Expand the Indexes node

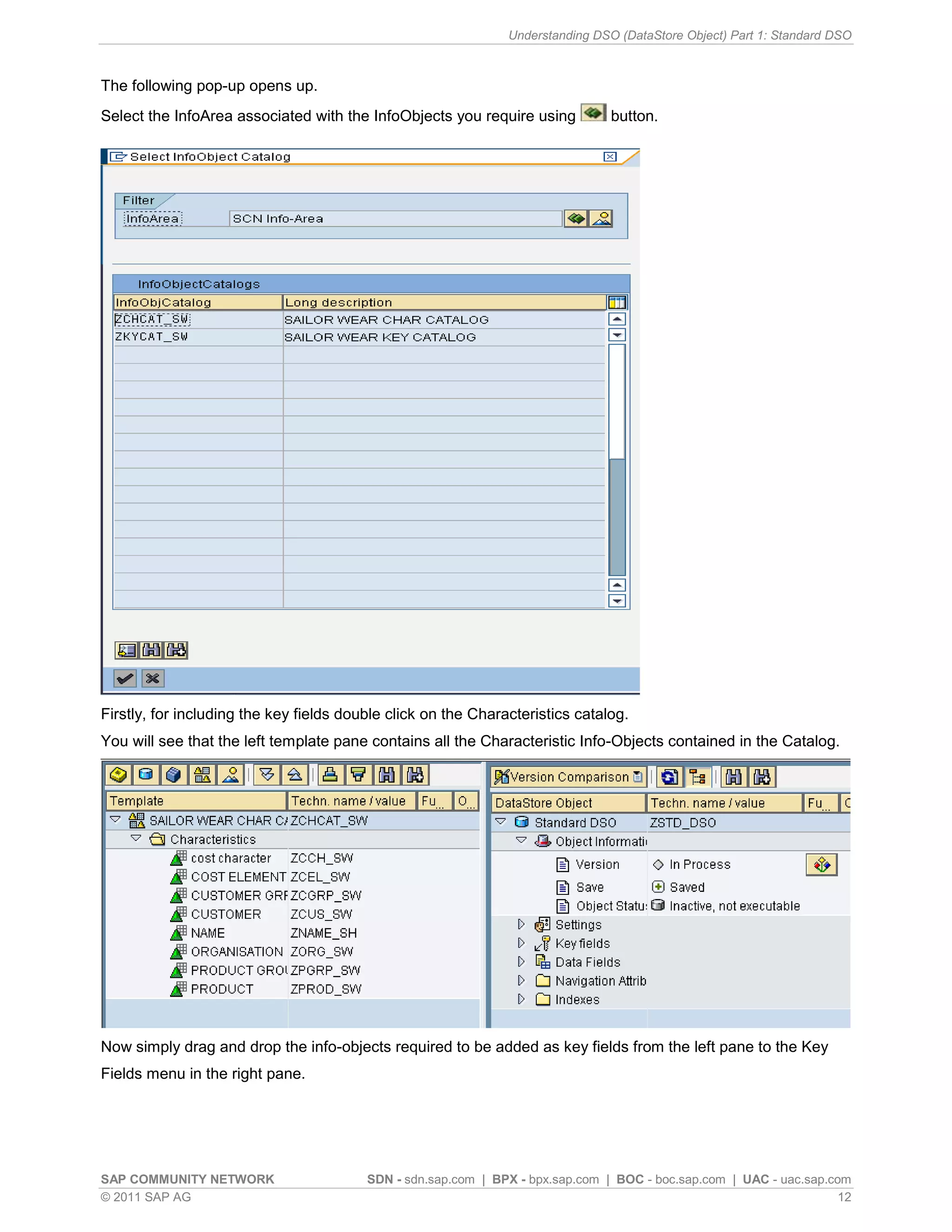(522, 999)
